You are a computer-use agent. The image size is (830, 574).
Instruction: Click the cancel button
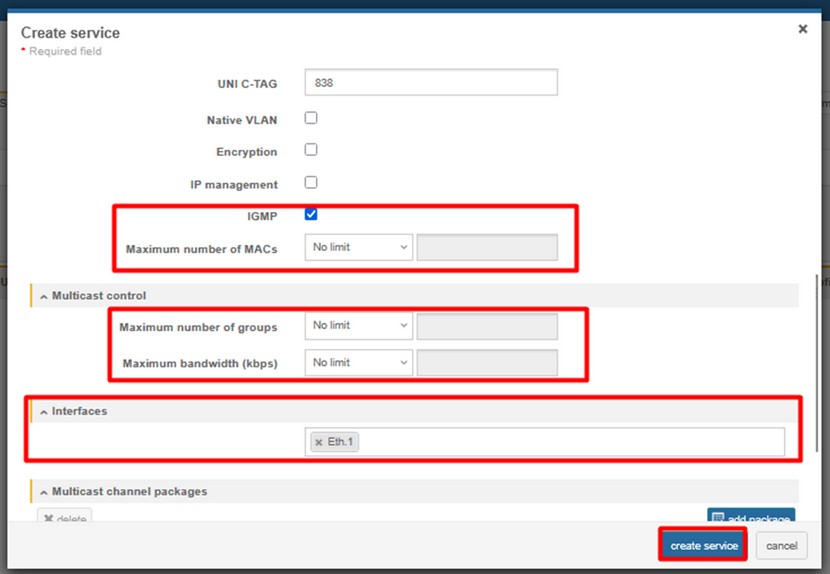(x=781, y=546)
